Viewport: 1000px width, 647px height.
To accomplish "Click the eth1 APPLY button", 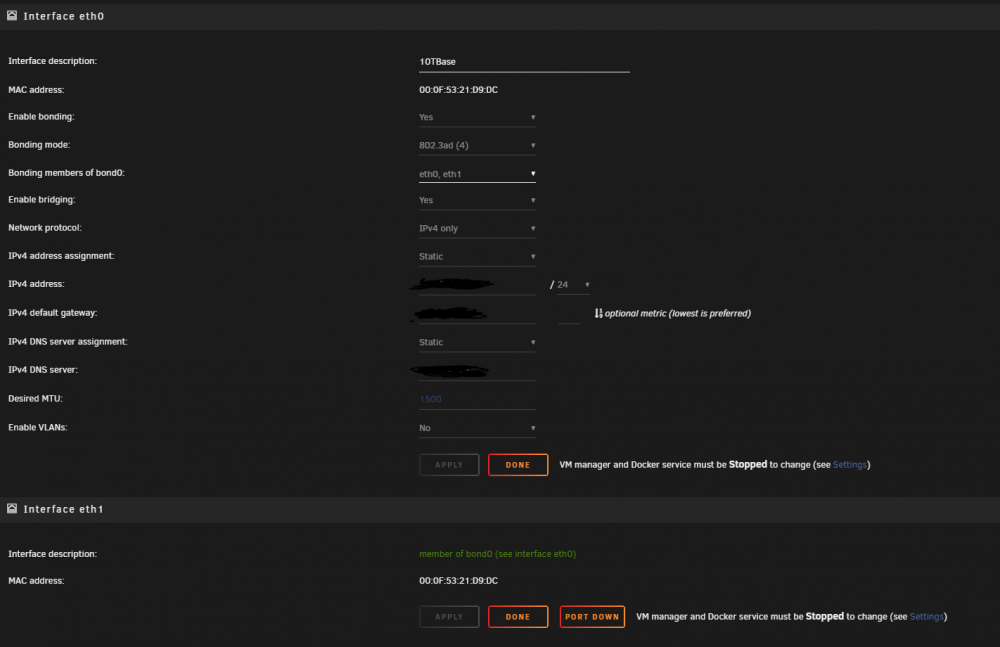I will point(449,616).
